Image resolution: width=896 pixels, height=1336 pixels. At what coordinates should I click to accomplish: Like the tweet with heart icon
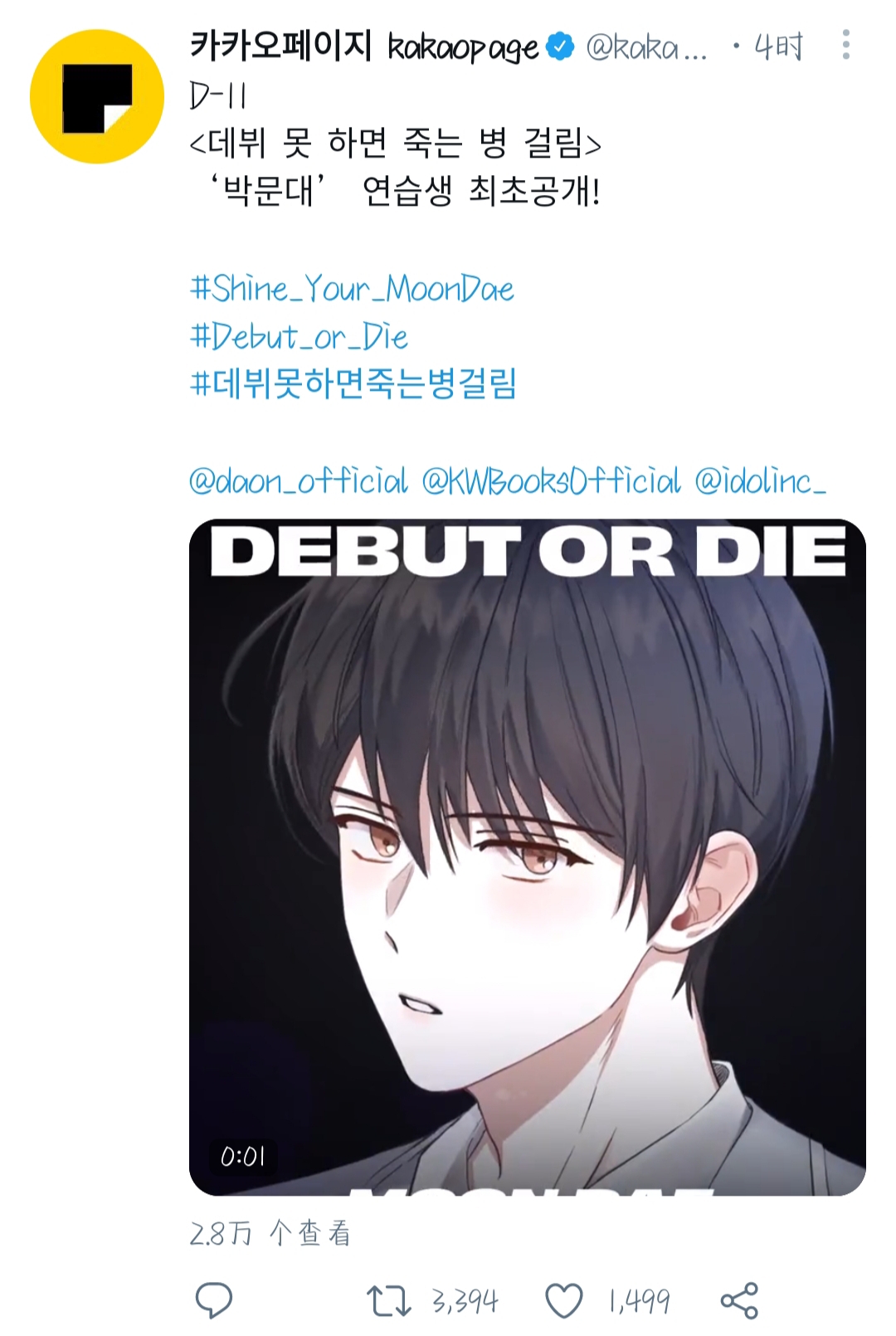tap(563, 1300)
